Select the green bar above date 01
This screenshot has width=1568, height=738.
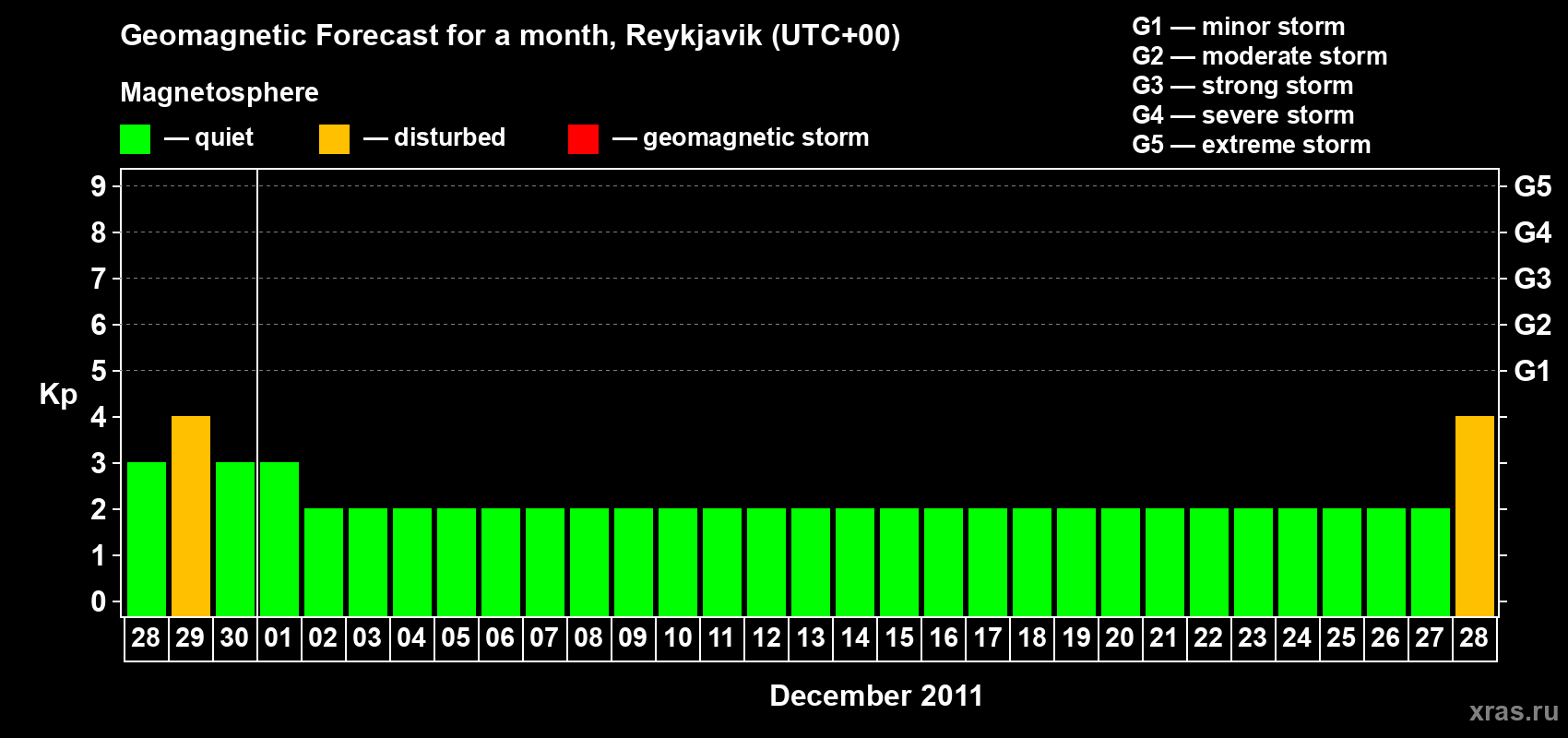point(279,540)
